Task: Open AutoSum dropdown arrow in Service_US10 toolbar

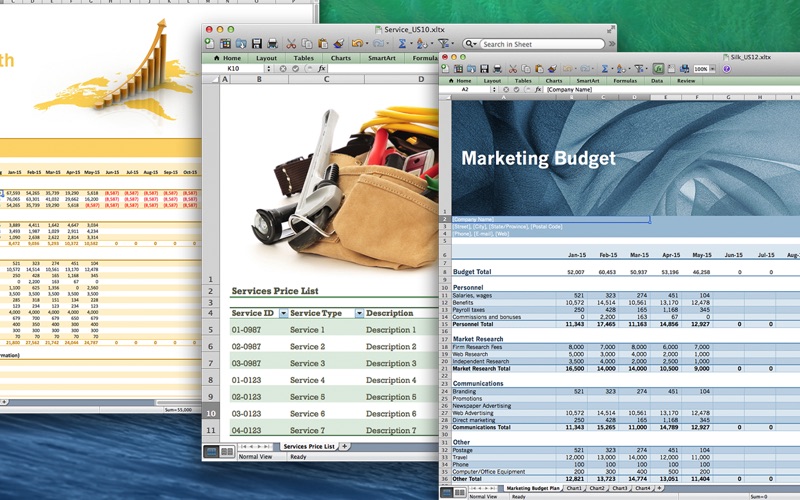Action: 411,43
